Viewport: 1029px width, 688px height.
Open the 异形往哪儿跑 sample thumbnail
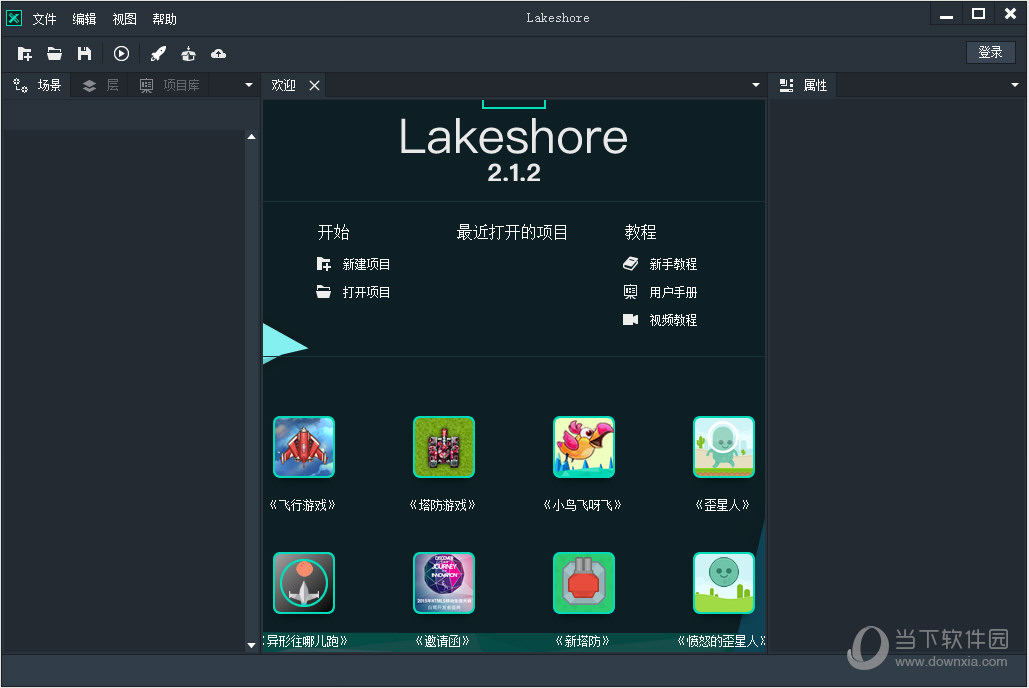(x=304, y=583)
